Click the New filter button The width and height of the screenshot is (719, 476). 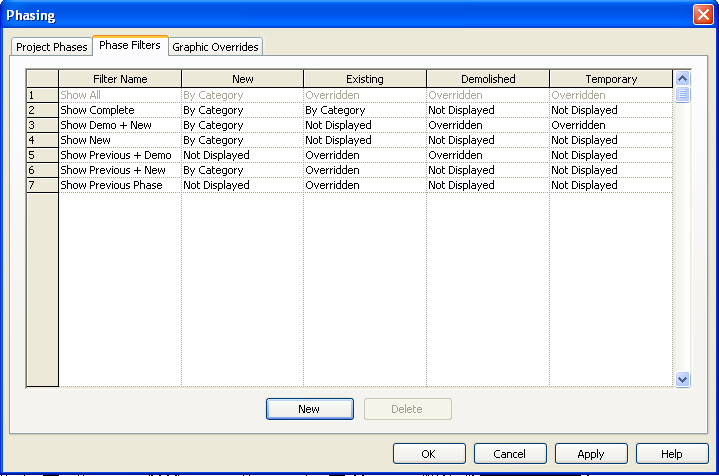coord(309,409)
